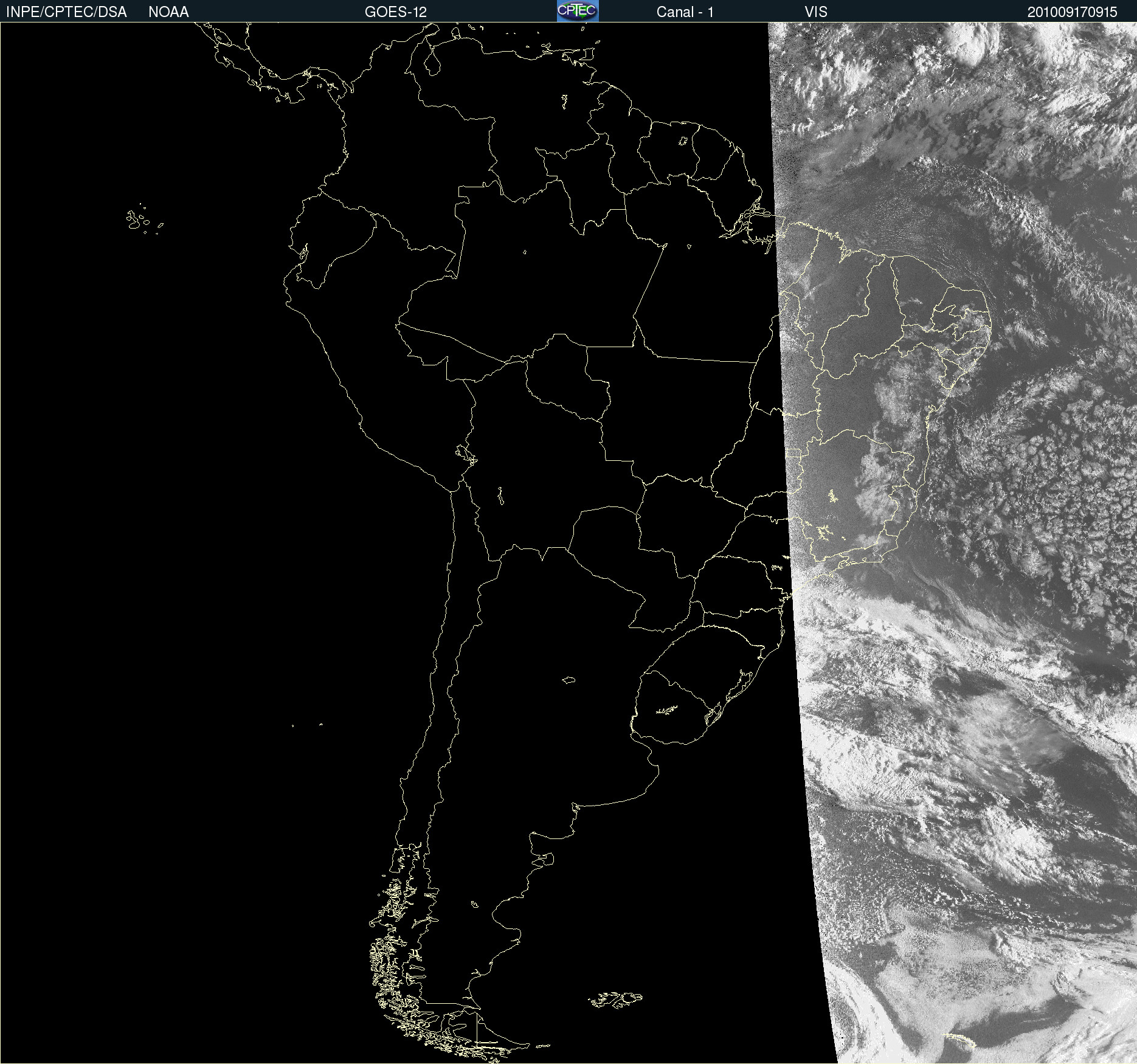Click the Canal - 1 label

click(x=685, y=12)
